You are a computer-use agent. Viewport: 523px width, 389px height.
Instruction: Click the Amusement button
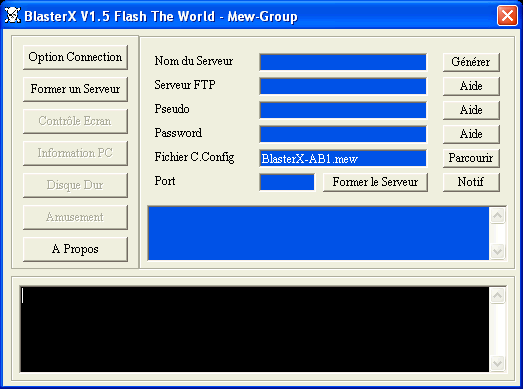coord(75,217)
